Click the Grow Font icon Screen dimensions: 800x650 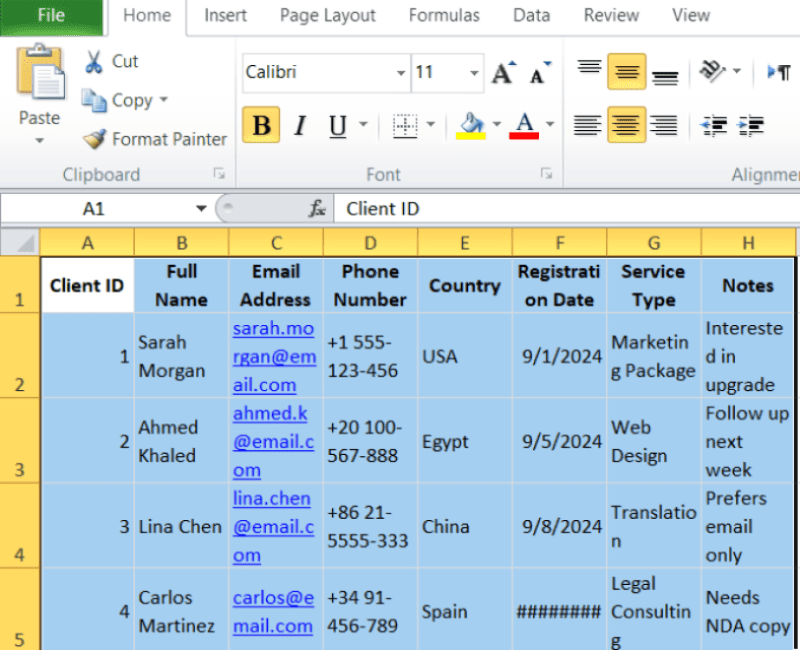point(504,73)
